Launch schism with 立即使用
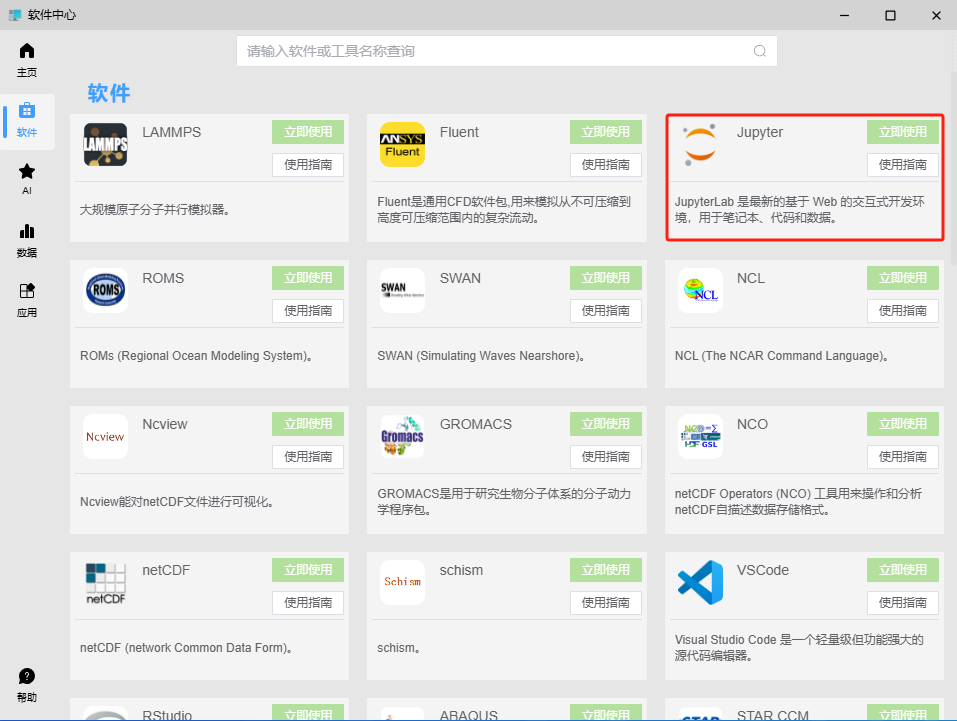This screenshot has width=957, height=721. pos(605,570)
